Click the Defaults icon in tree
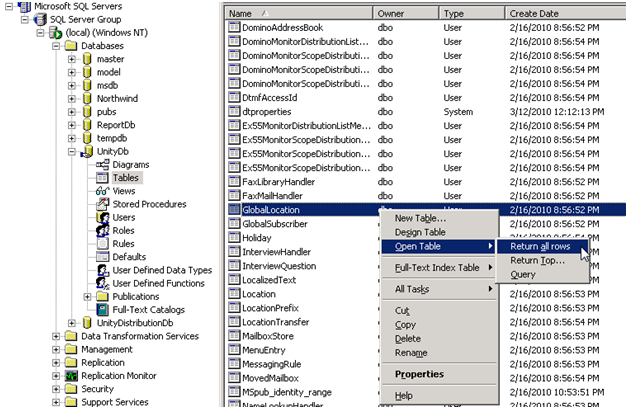Image resolution: width=628 pixels, height=409 pixels. click(103, 257)
